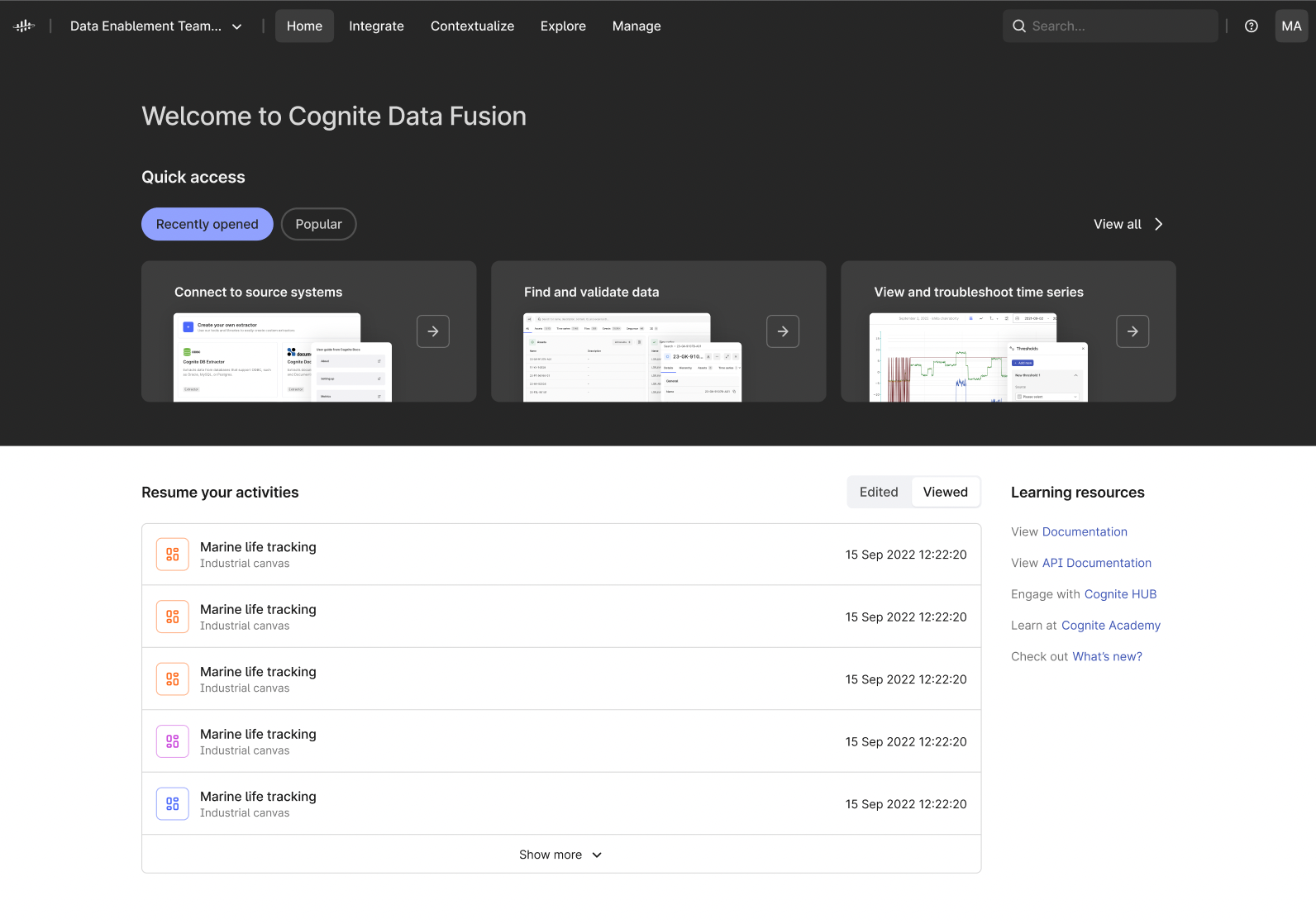Open the Contextualize menu
The image size is (1316, 924).
472,26
